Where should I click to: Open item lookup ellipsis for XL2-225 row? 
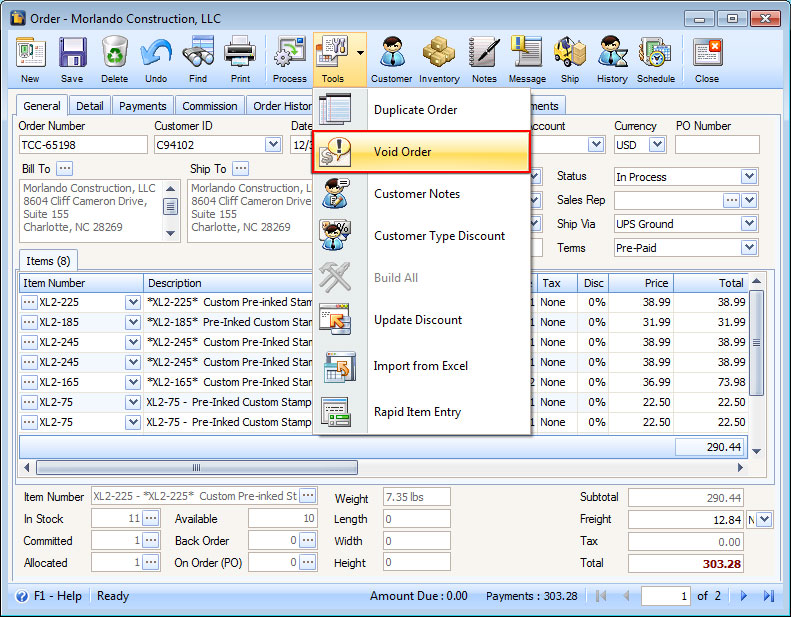point(29,302)
